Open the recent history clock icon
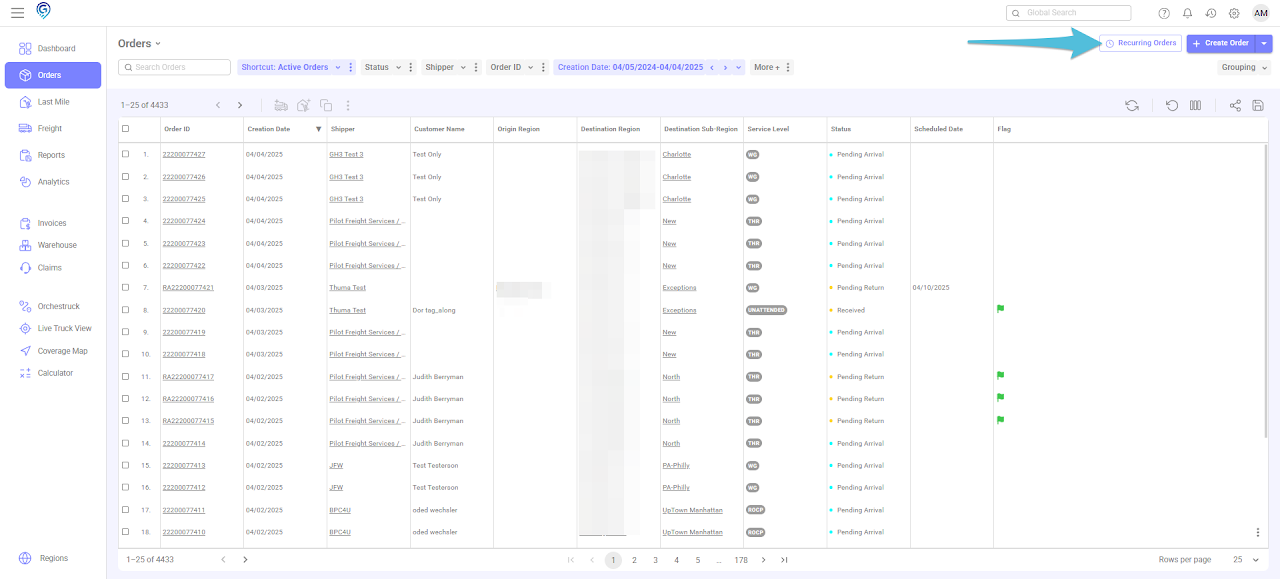Viewport: 1280px width, 579px height. point(1211,13)
